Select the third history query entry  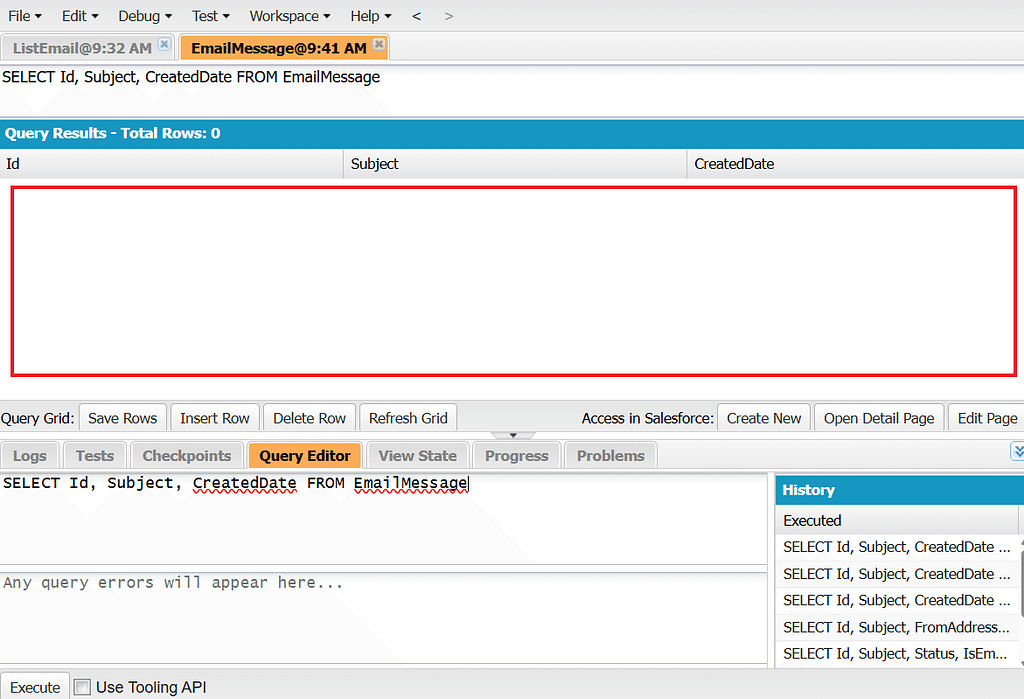897,600
